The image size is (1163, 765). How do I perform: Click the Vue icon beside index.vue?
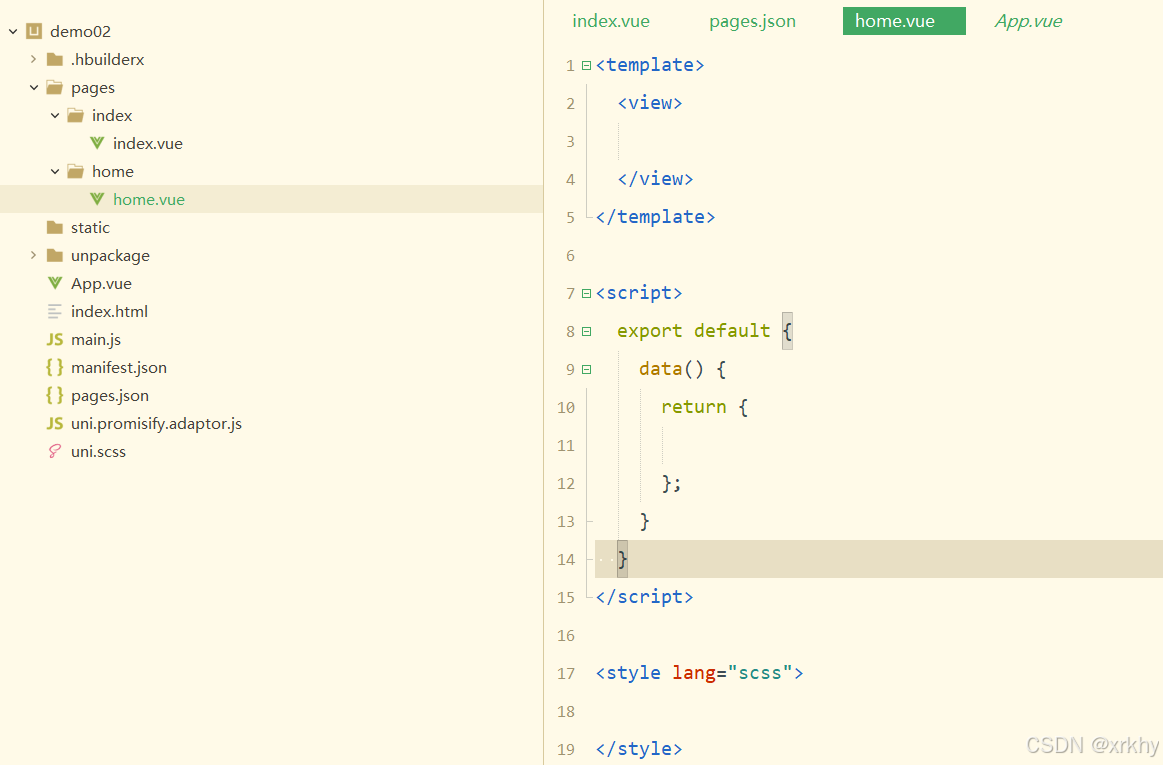[x=97, y=143]
